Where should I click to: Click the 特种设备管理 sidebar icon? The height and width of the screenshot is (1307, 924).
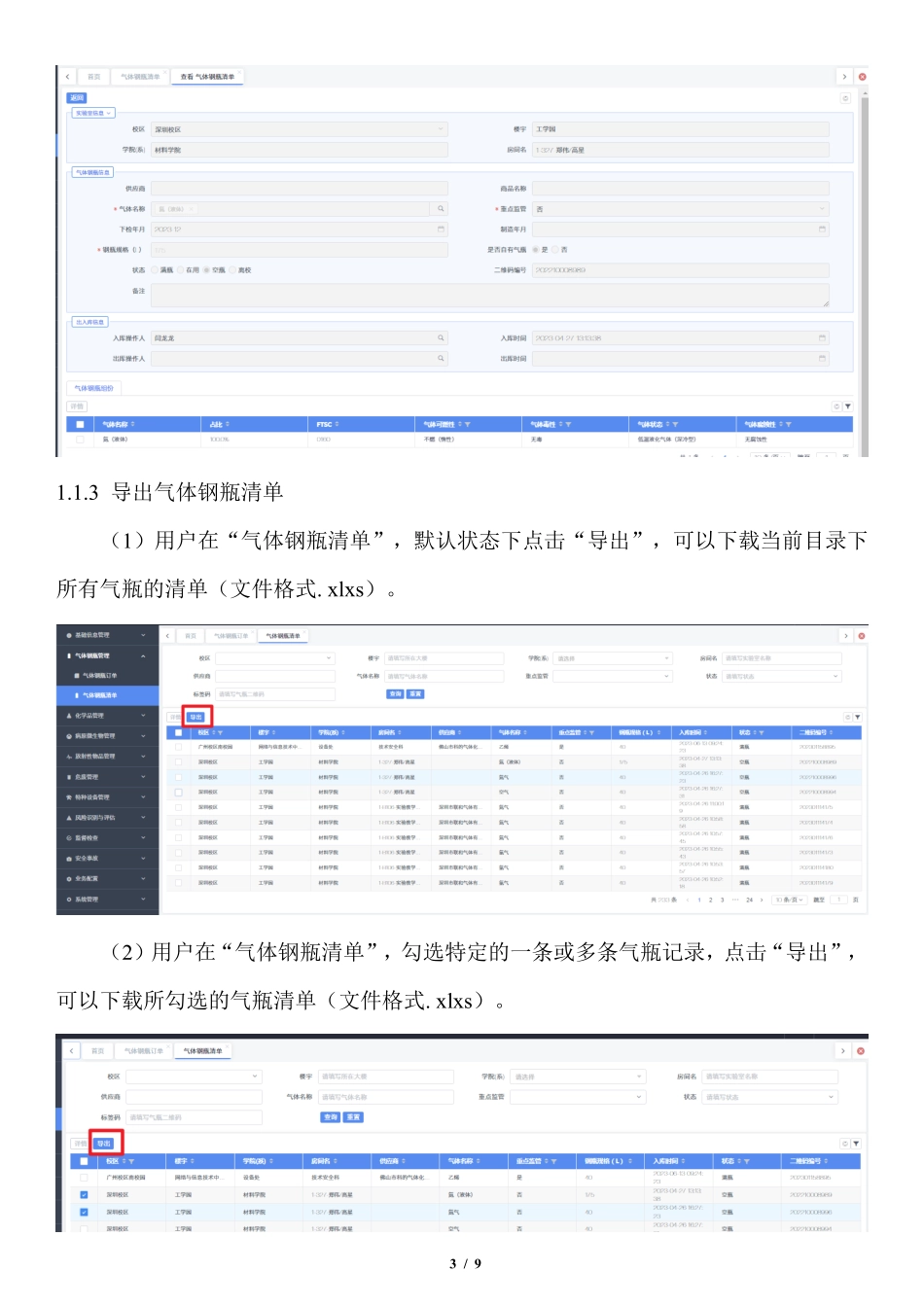[x=69, y=796]
